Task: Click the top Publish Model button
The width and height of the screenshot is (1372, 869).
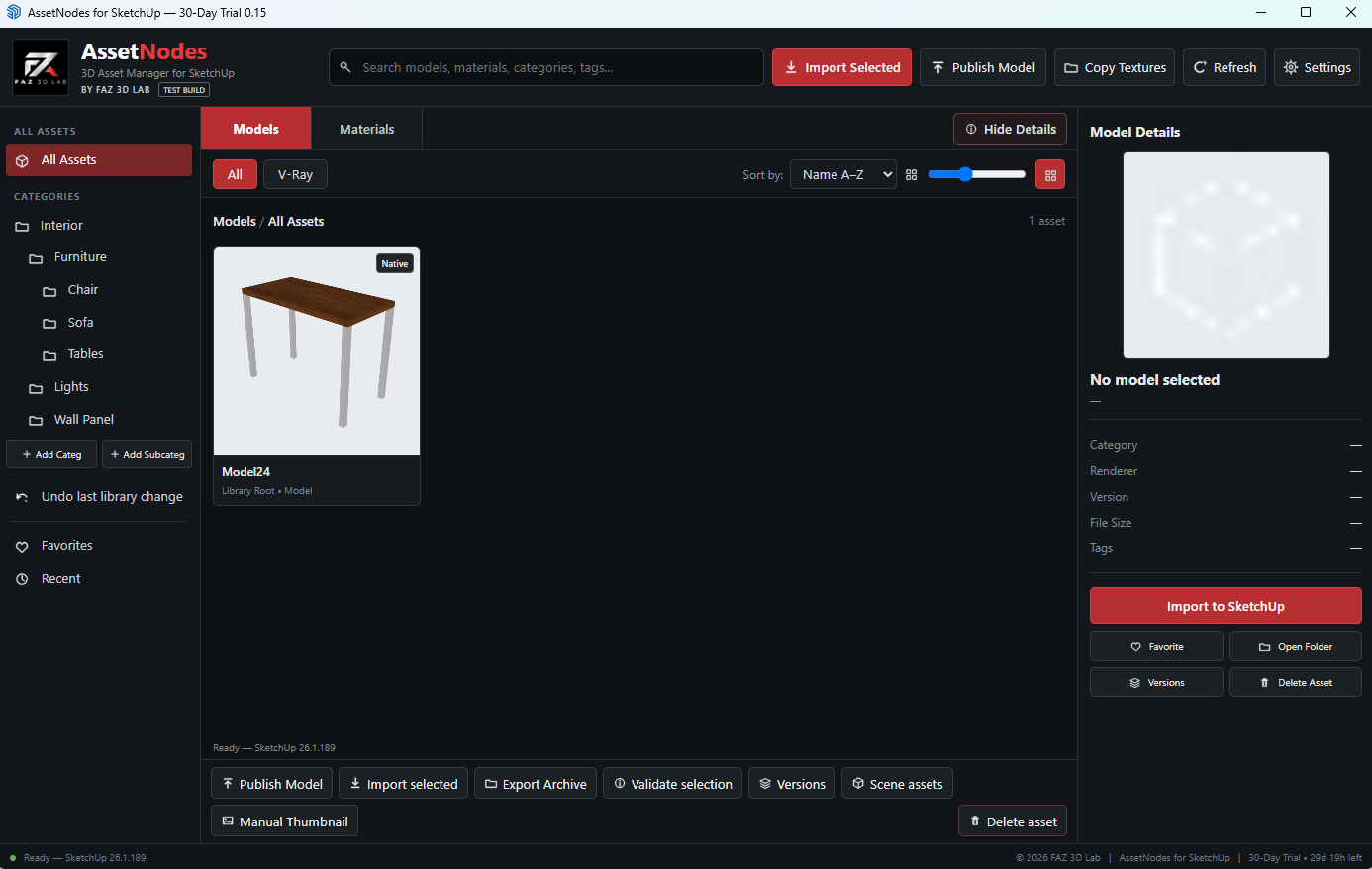Action: [x=983, y=67]
